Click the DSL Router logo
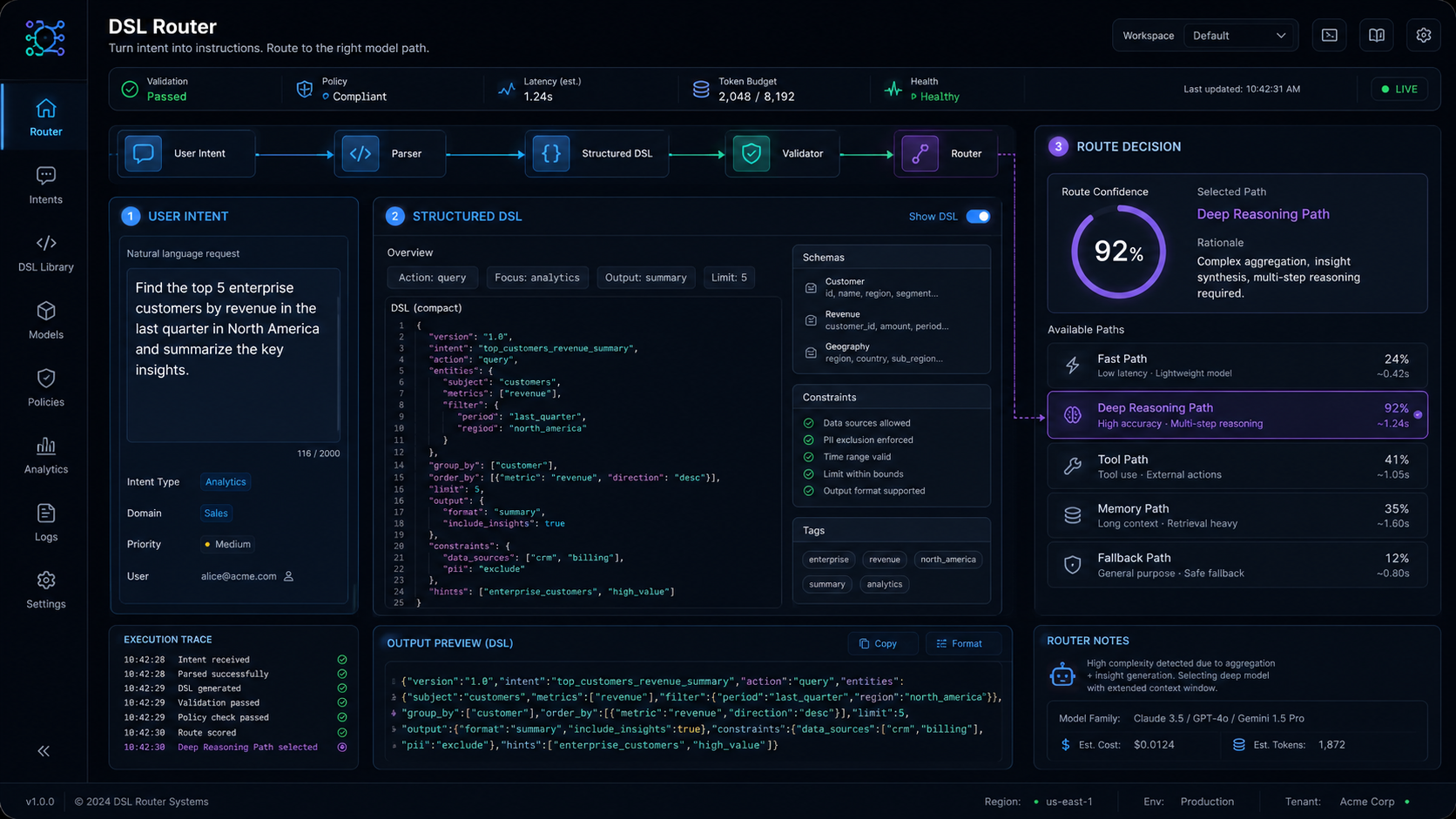The width and height of the screenshot is (1456, 819). tap(44, 38)
